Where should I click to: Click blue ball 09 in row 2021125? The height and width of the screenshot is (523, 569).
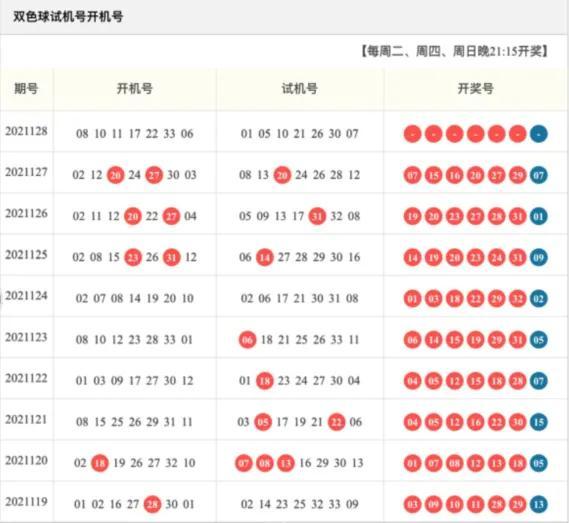coord(539,257)
